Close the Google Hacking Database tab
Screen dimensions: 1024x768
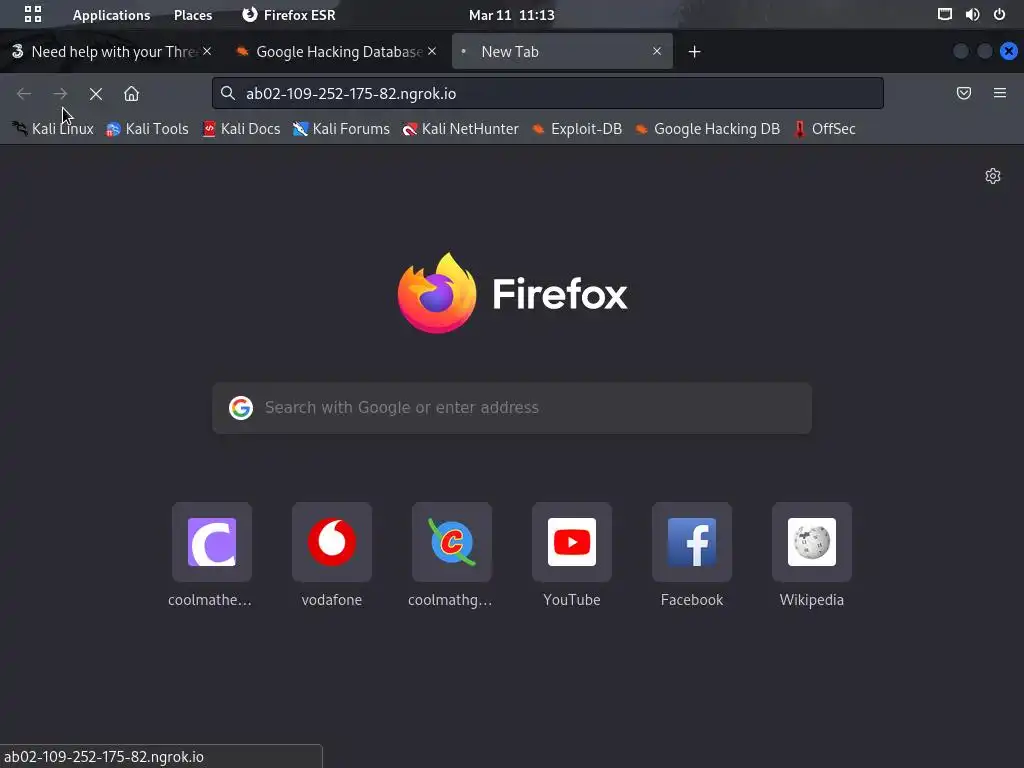(x=432, y=51)
